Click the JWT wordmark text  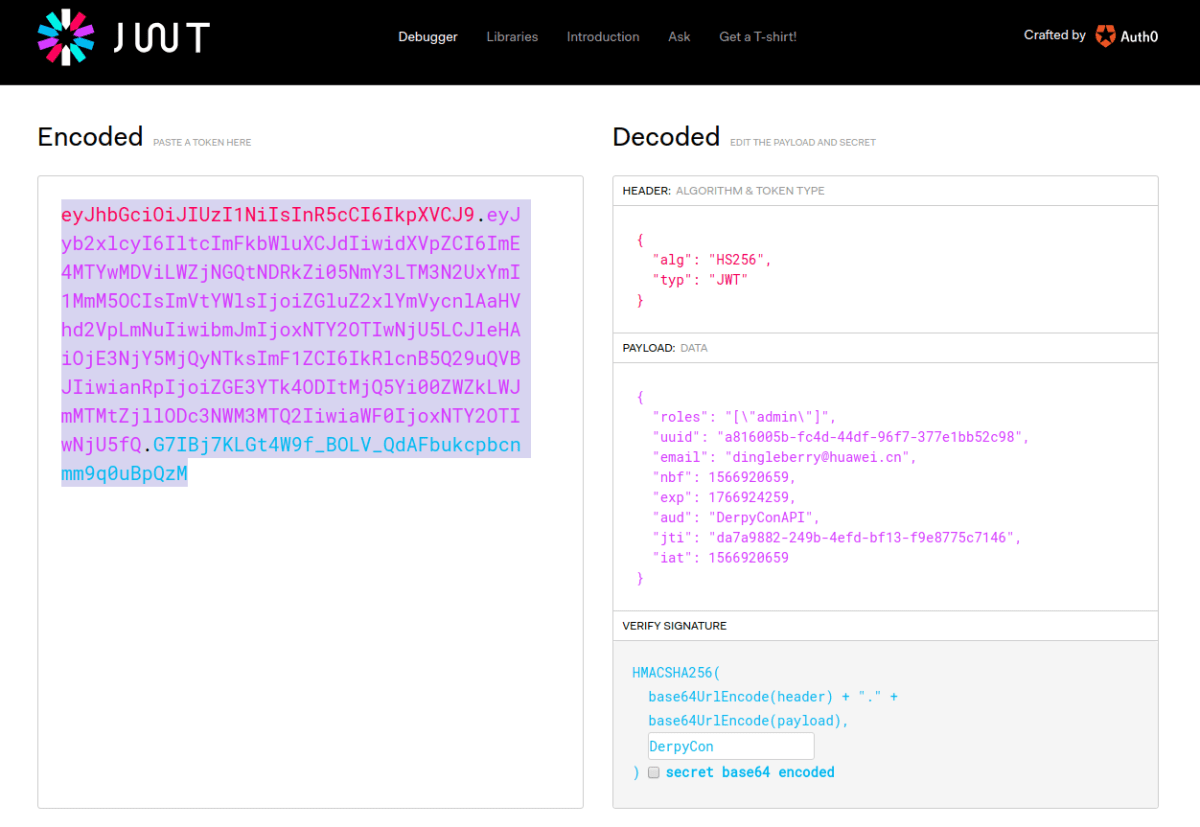(161, 37)
